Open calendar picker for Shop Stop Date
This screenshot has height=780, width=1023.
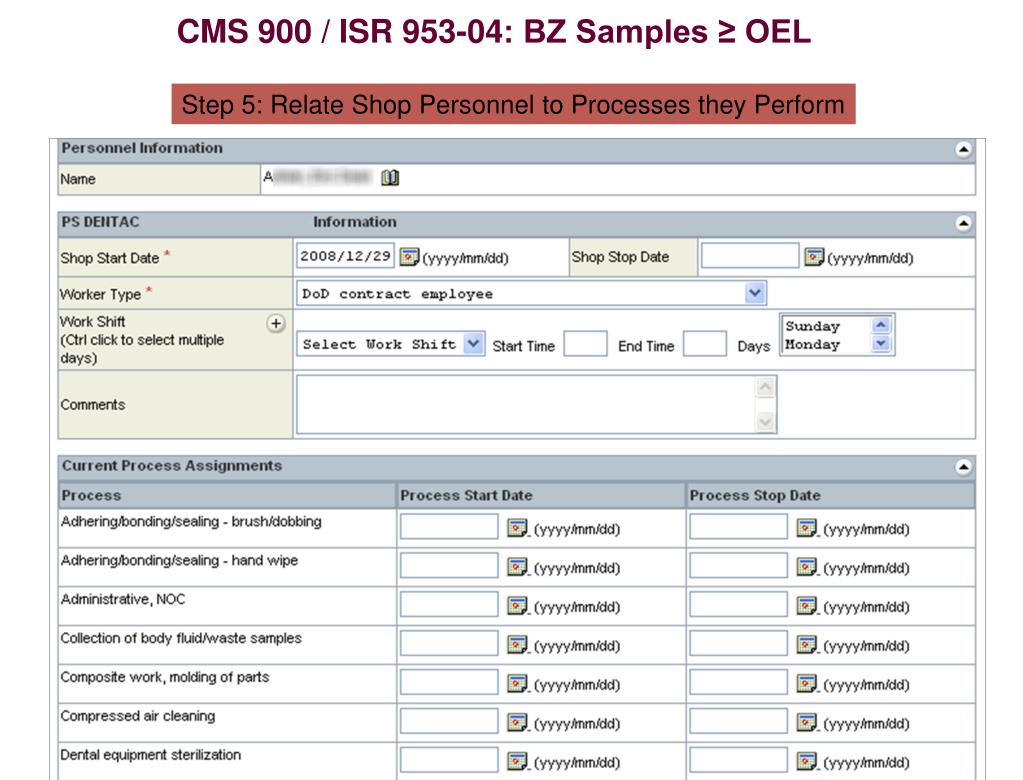tap(814, 257)
